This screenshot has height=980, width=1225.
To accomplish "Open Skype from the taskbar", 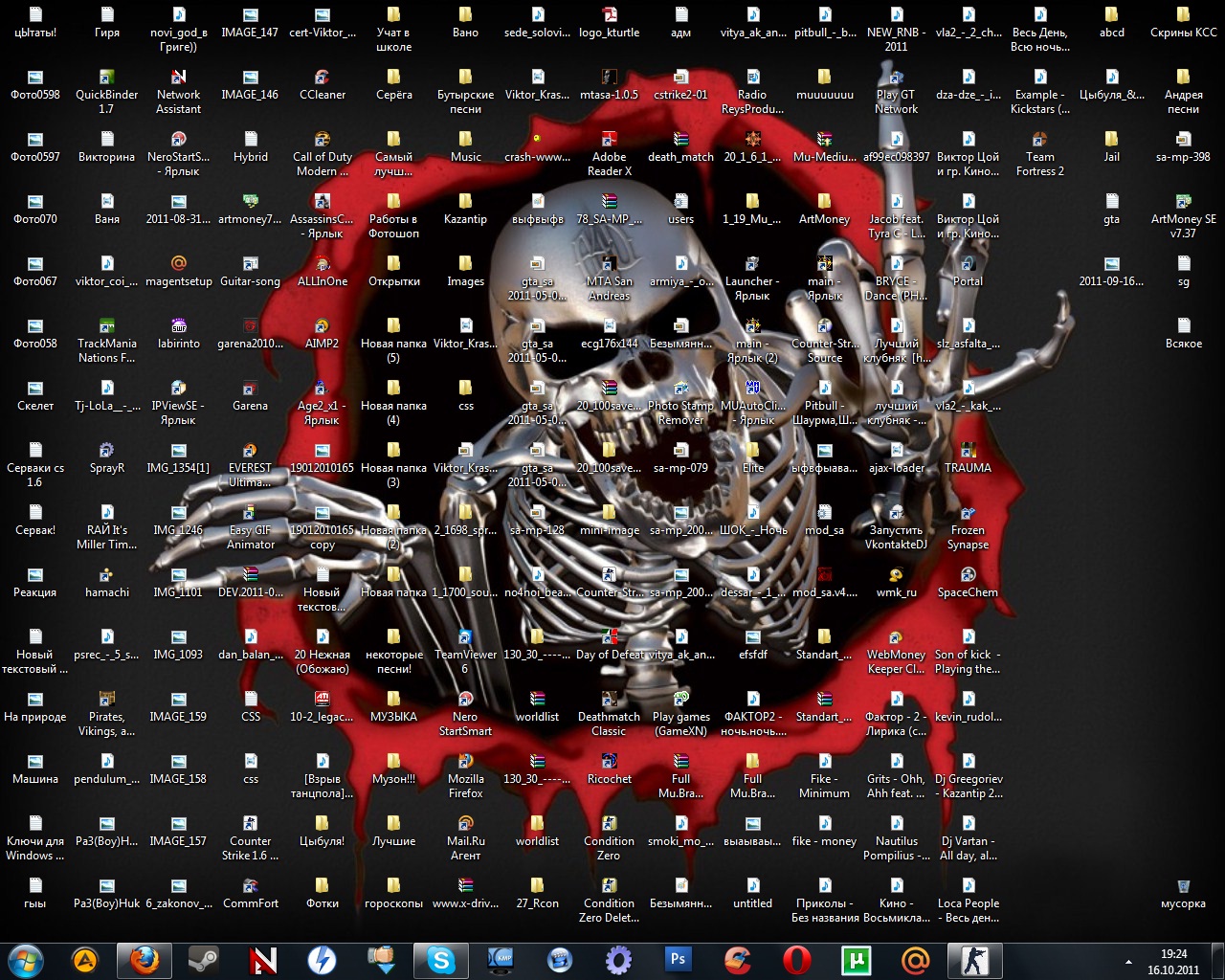I will (441, 960).
